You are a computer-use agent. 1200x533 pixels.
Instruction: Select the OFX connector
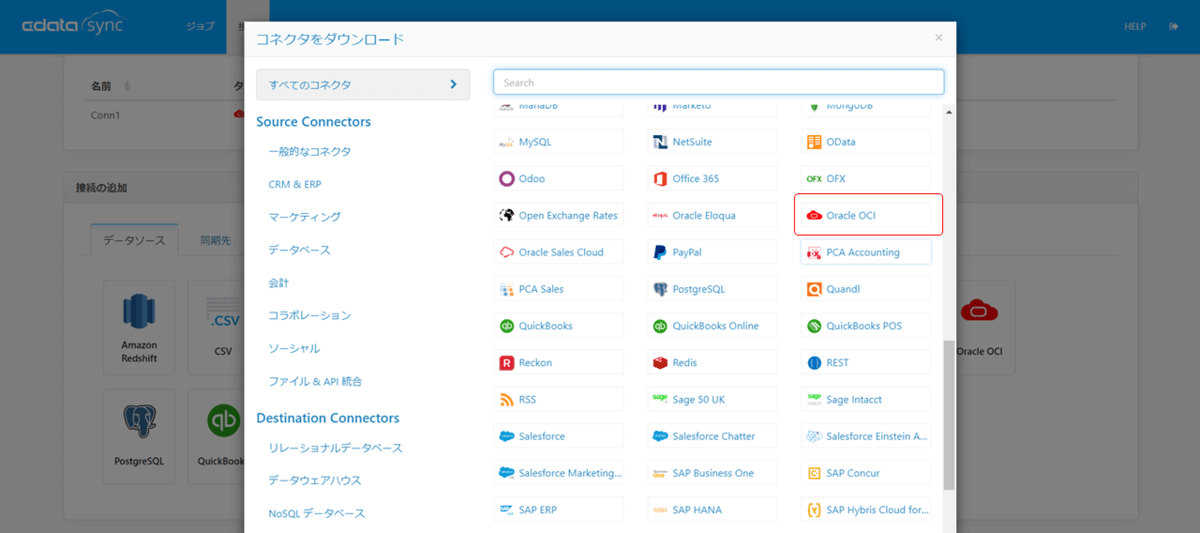pyautogui.click(x=866, y=179)
